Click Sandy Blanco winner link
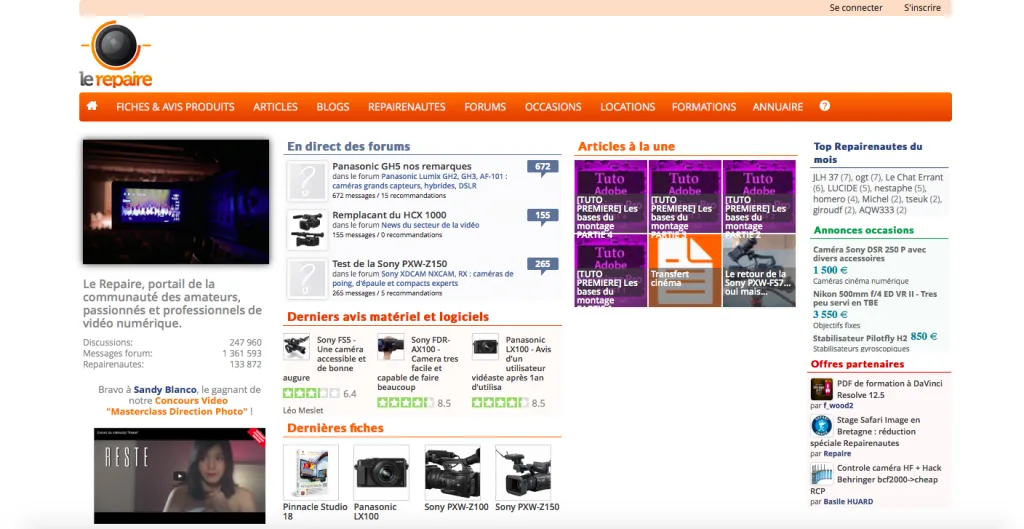The image size is (1024, 529). [x=165, y=389]
